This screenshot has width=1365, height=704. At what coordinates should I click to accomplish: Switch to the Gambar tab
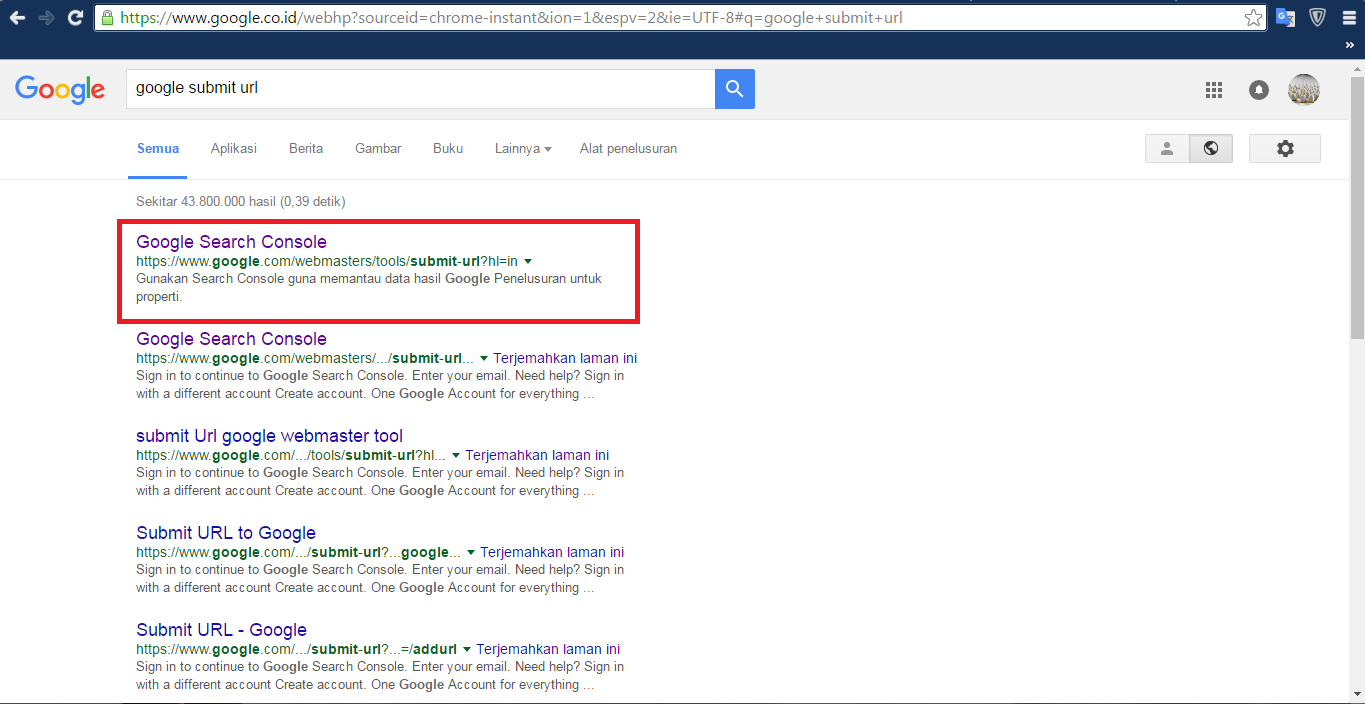tap(378, 148)
